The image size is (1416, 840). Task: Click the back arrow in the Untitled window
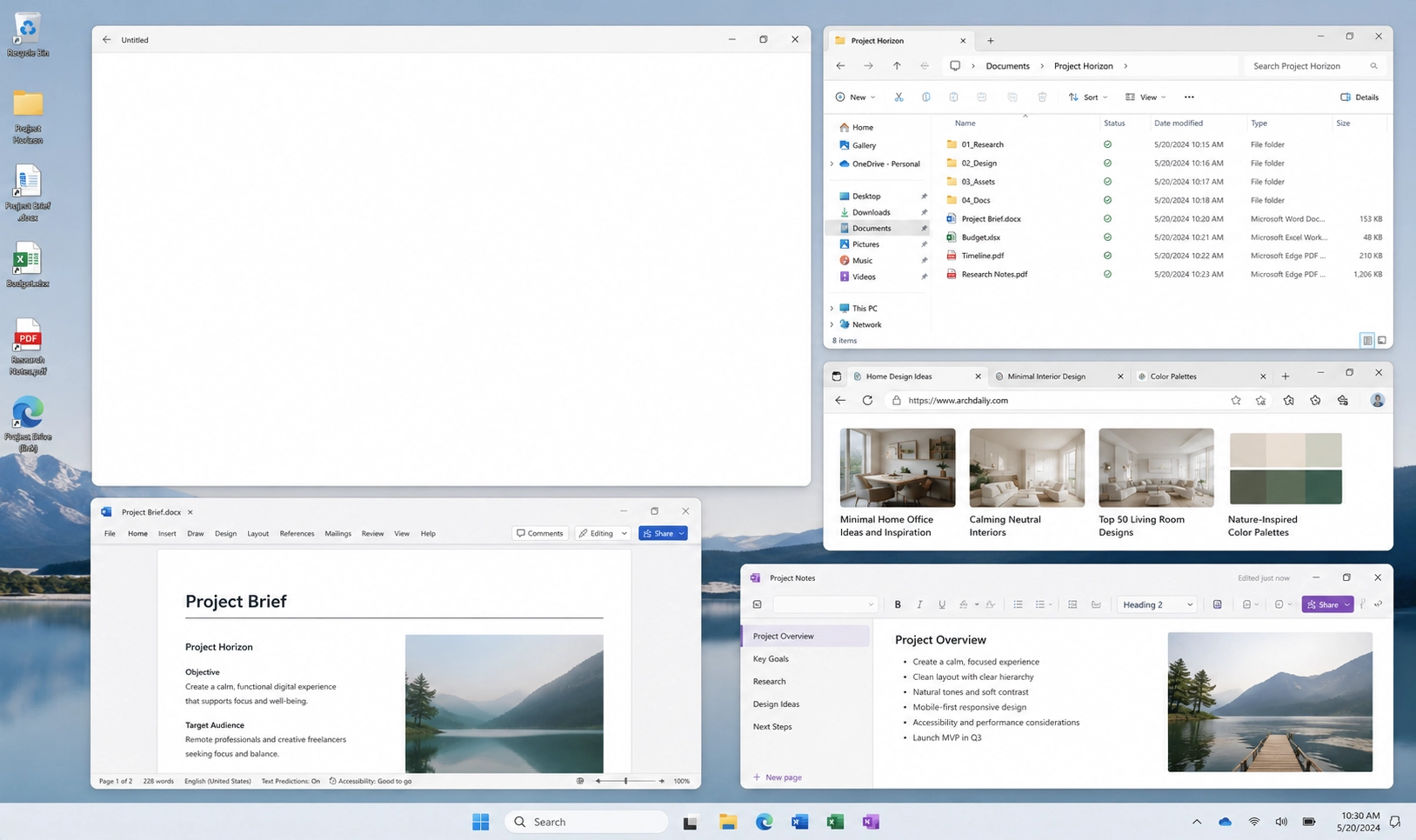click(106, 40)
